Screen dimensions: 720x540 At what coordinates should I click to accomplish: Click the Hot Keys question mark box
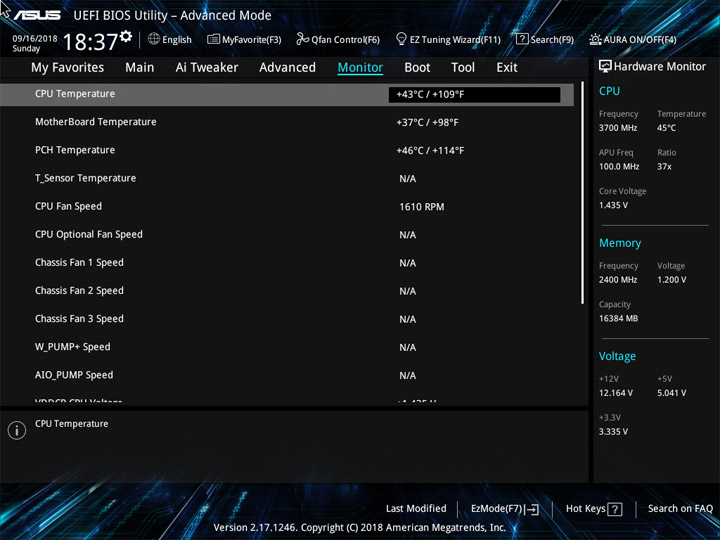pyautogui.click(x=615, y=509)
